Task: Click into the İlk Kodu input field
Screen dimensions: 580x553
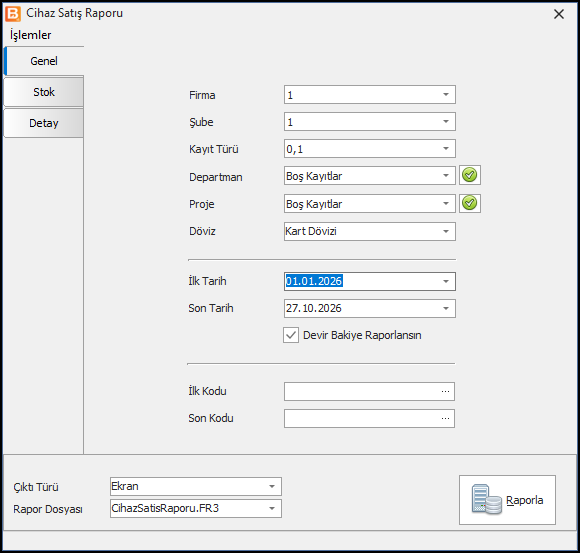Action: (369, 391)
